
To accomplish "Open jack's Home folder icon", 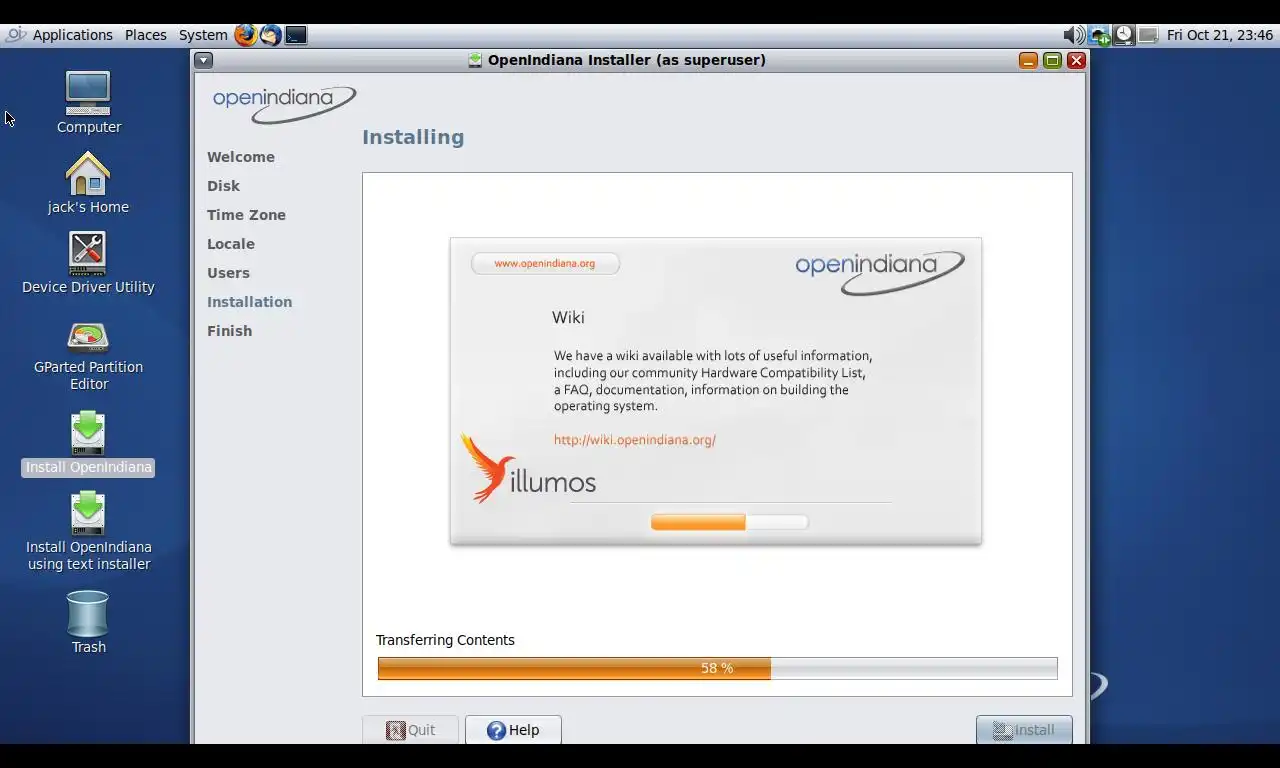I will [88, 182].
